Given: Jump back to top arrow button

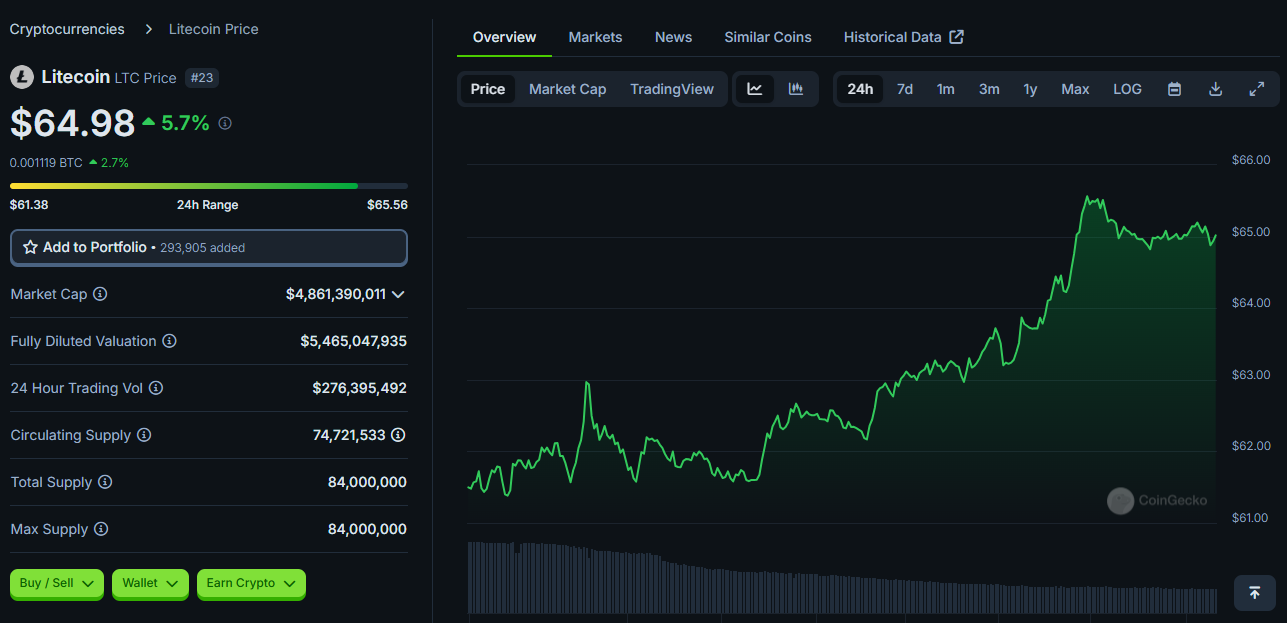Looking at the screenshot, I should coord(1255,593).
